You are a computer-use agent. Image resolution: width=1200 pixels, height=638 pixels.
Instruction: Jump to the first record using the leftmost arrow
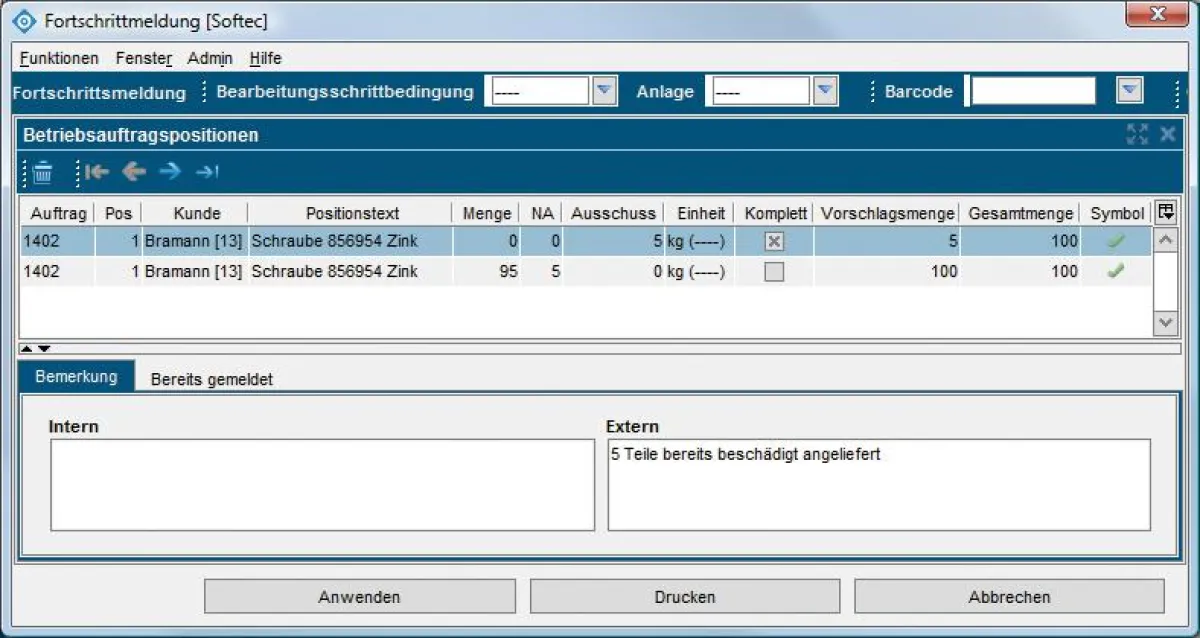pos(96,171)
